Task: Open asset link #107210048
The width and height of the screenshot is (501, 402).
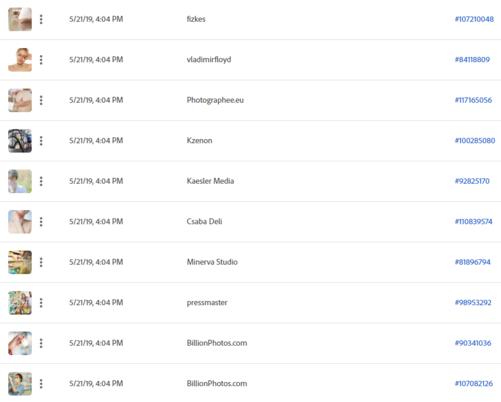Action: click(x=474, y=19)
